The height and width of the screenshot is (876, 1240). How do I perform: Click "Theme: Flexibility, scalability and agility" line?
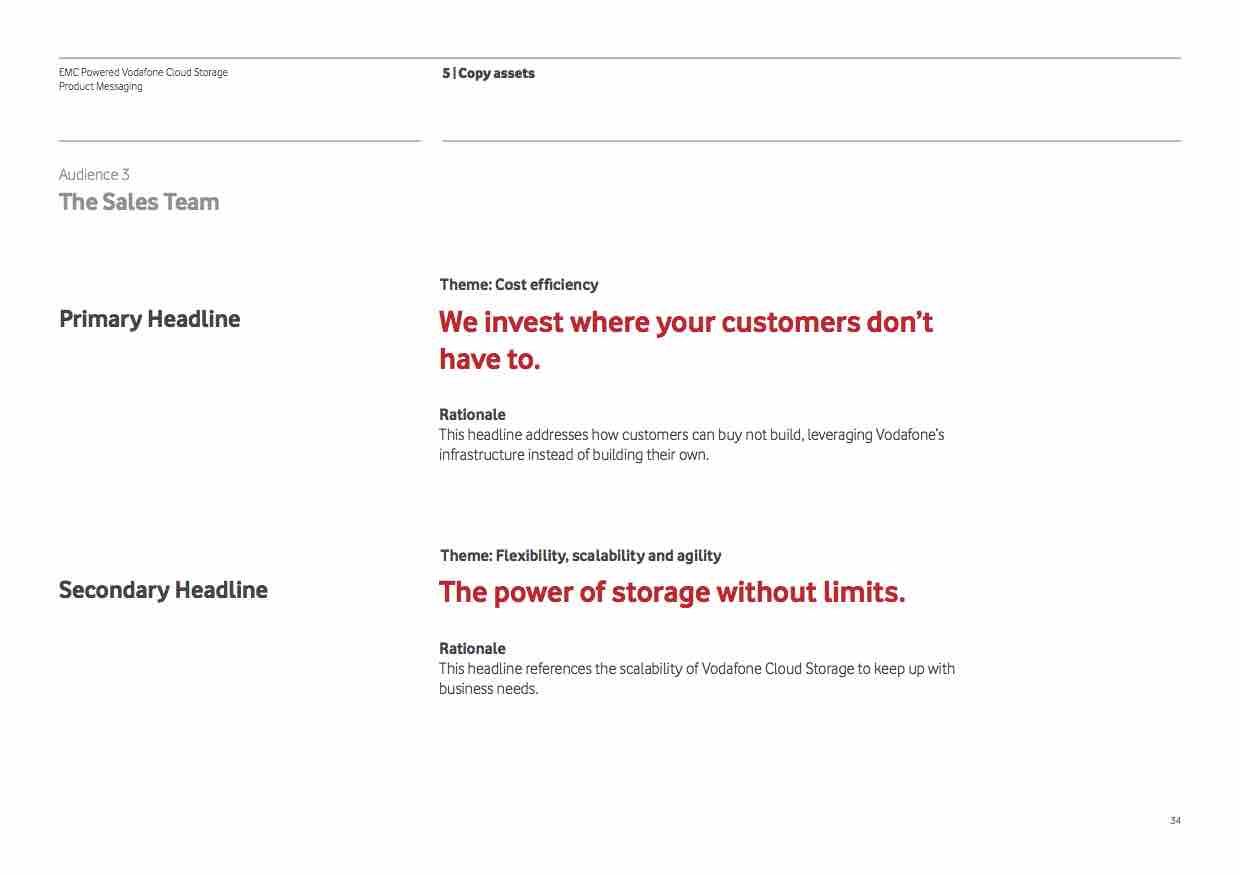pyautogui.click(x=580, y=556)
